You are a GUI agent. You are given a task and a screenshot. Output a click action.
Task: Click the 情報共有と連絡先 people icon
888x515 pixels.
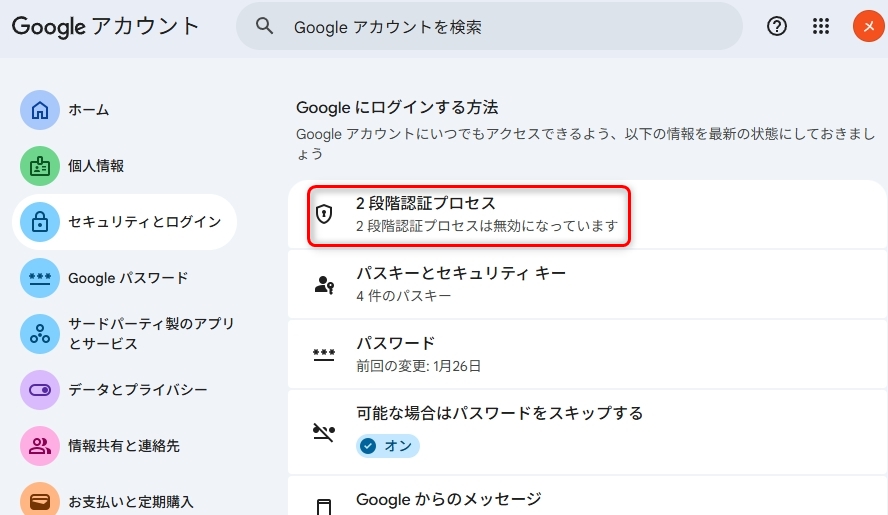pos(40,446)
